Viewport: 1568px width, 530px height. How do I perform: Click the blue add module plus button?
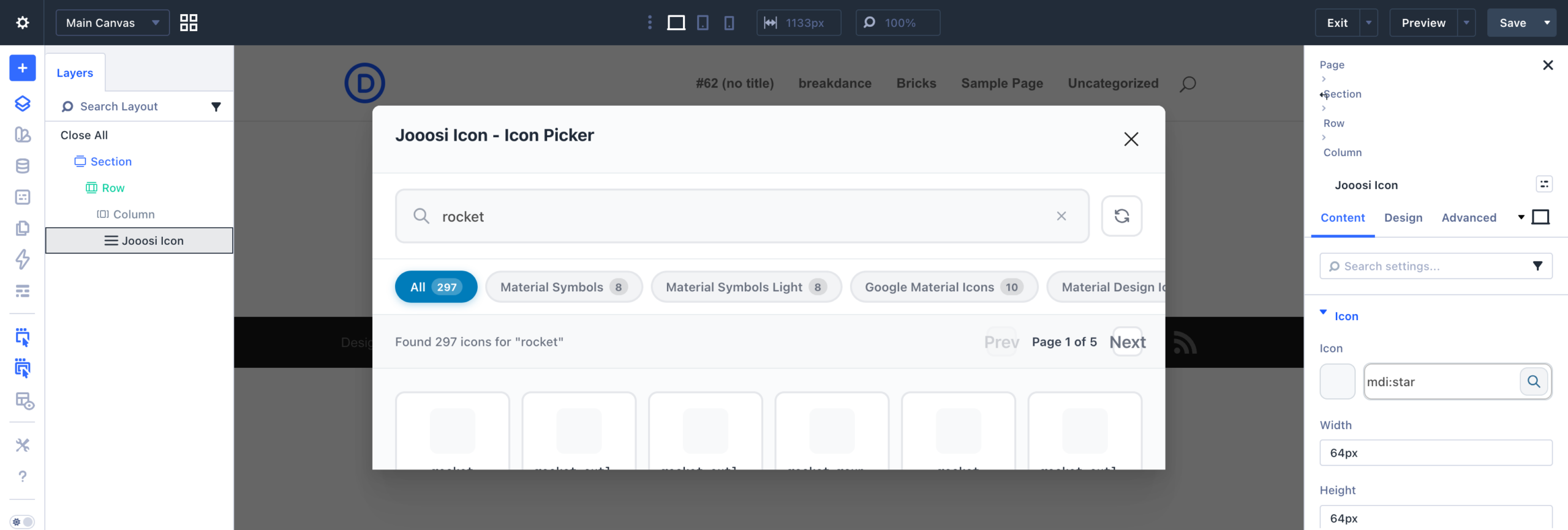23,68
